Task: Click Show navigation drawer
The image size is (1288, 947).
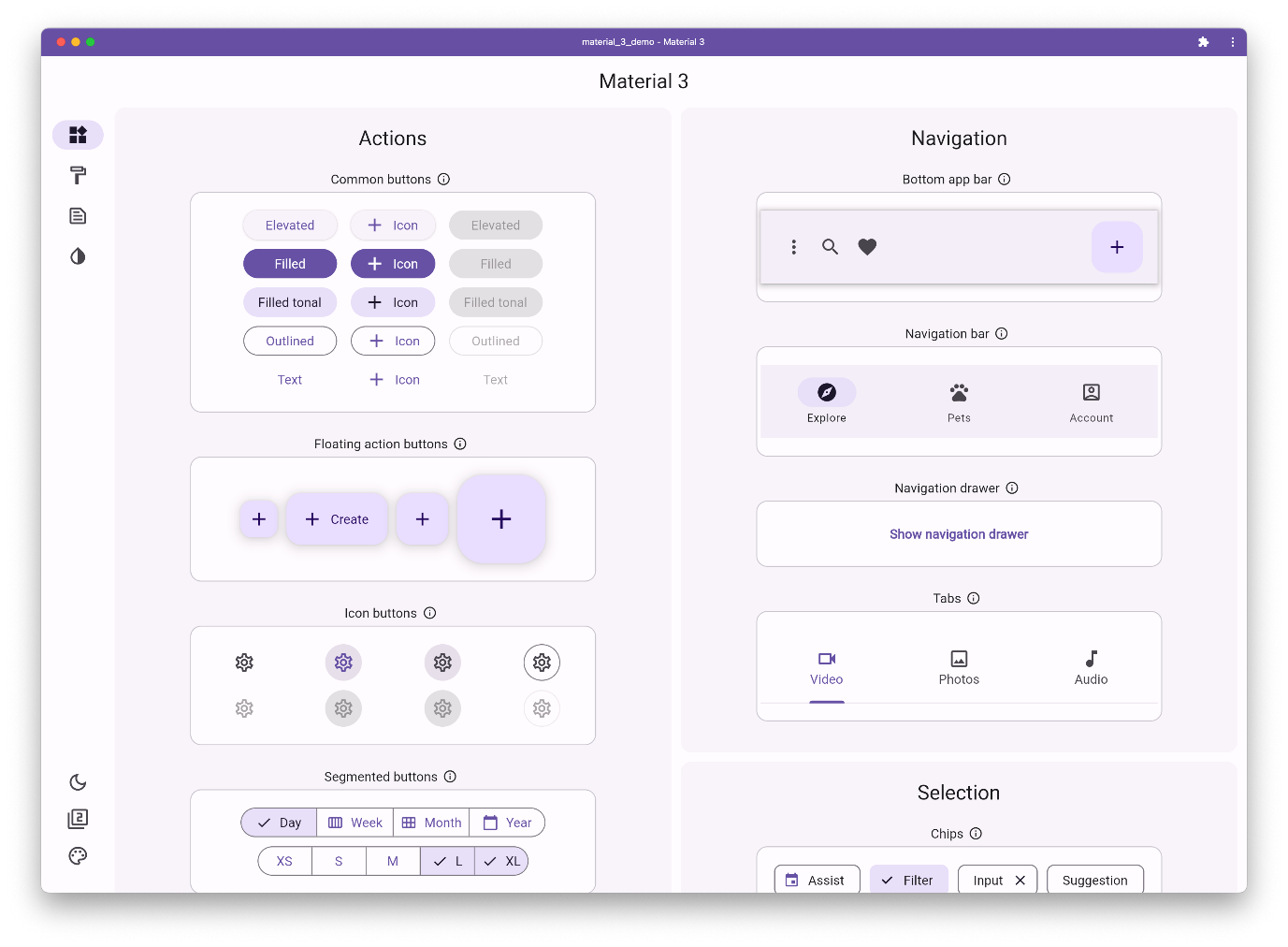Action: coord(959,534)
